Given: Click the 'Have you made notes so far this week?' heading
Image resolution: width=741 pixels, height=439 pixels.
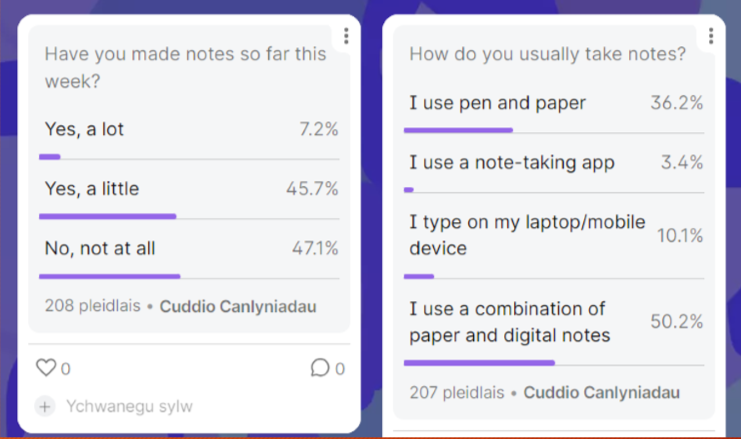Looking at the screenshot, I should point(185,67).
